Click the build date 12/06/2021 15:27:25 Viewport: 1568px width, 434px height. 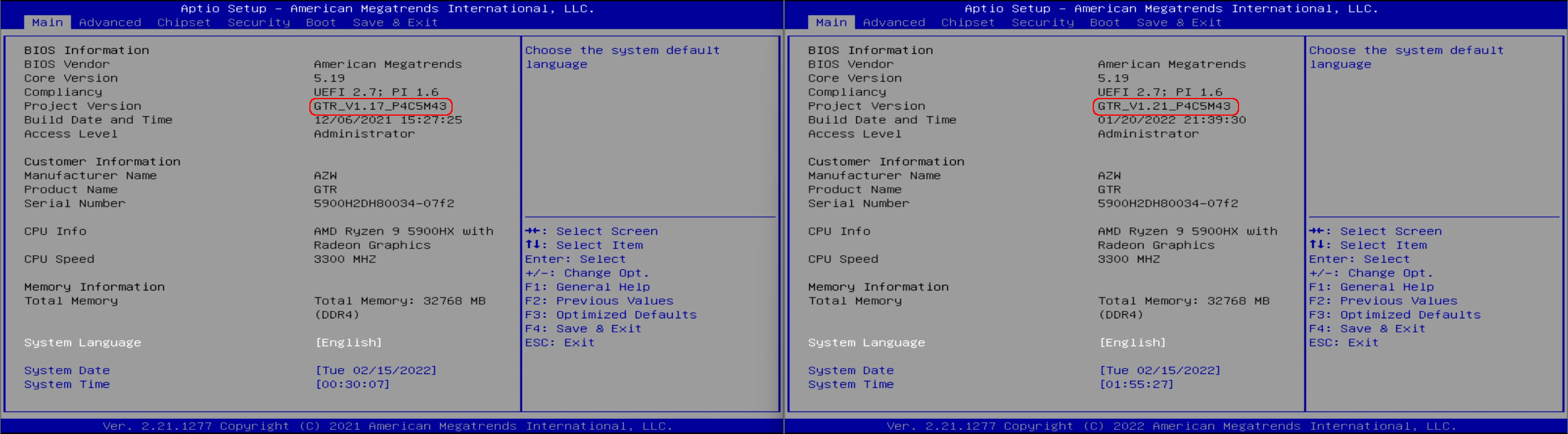[388, 121]
